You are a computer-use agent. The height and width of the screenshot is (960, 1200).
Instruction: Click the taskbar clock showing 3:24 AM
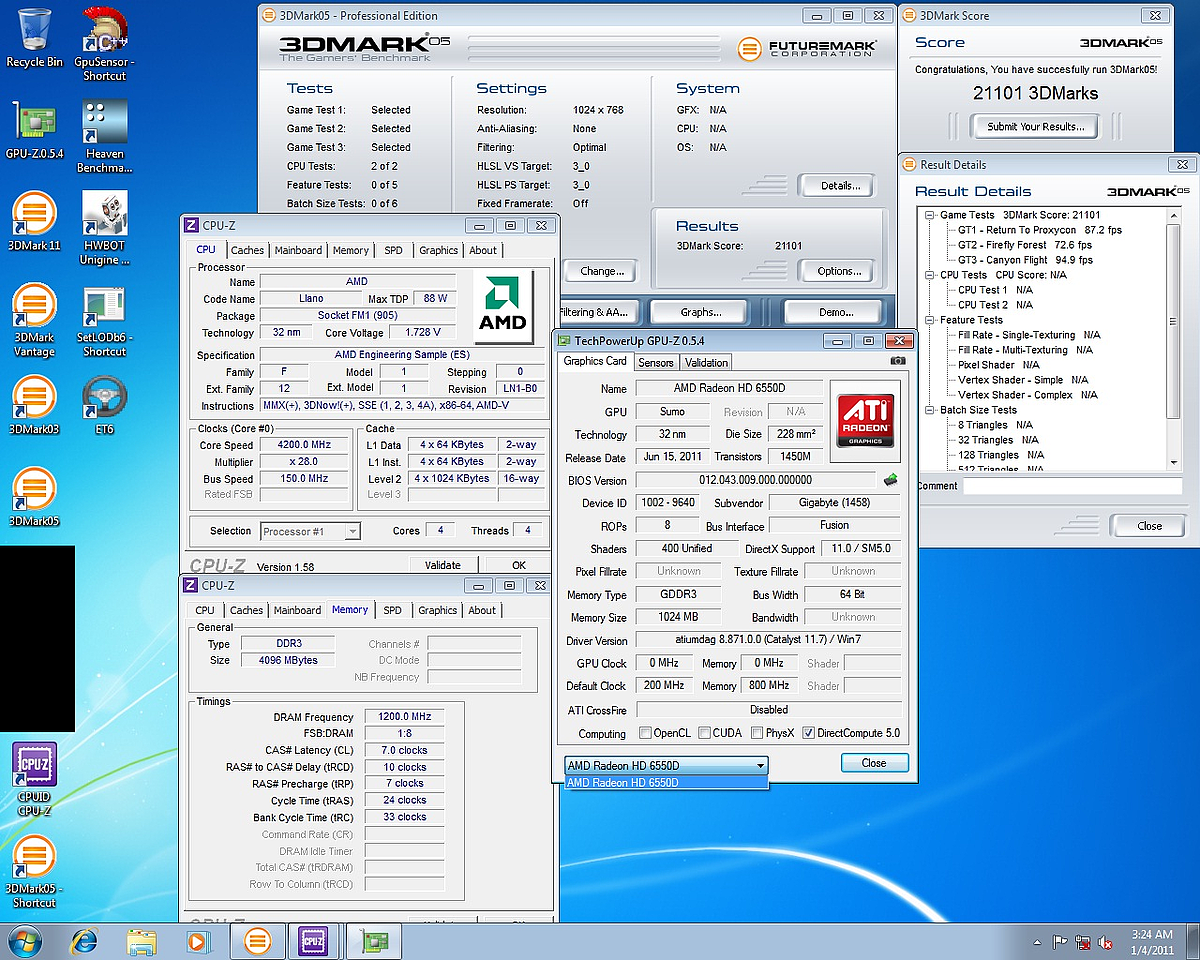pos(1154,942)
